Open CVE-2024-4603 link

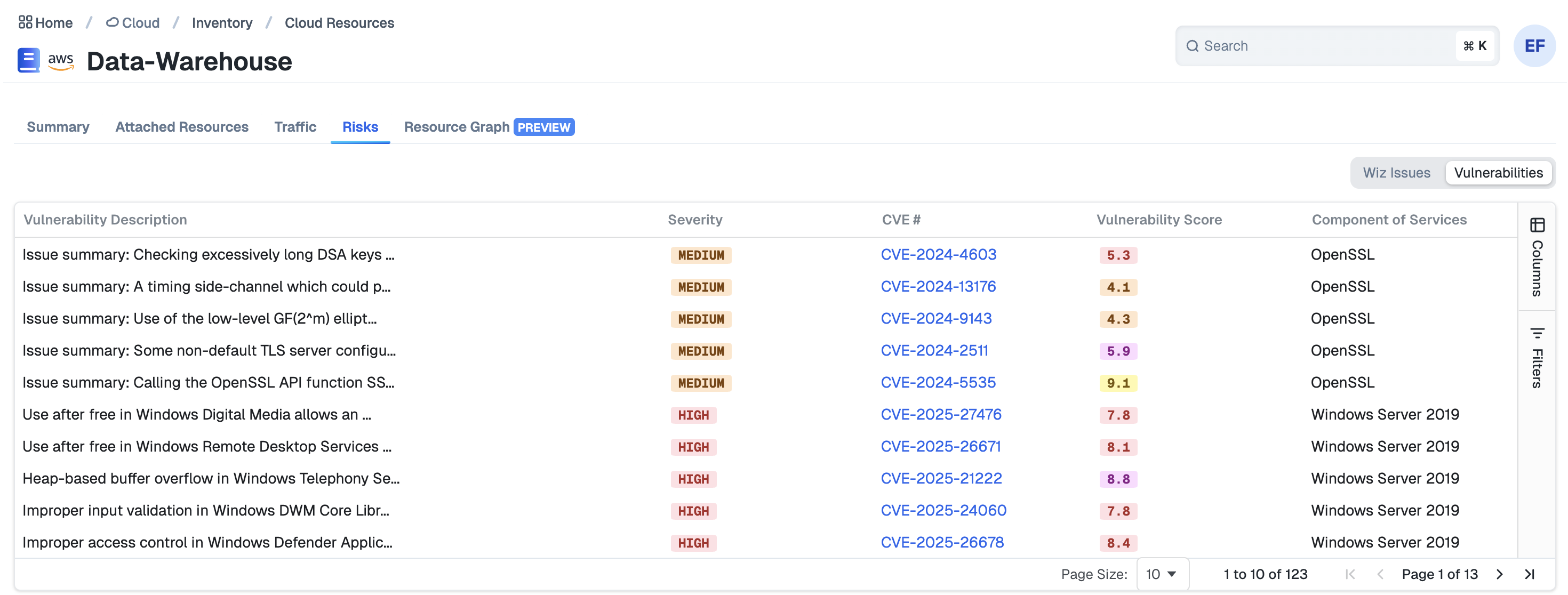coord(938,254)
